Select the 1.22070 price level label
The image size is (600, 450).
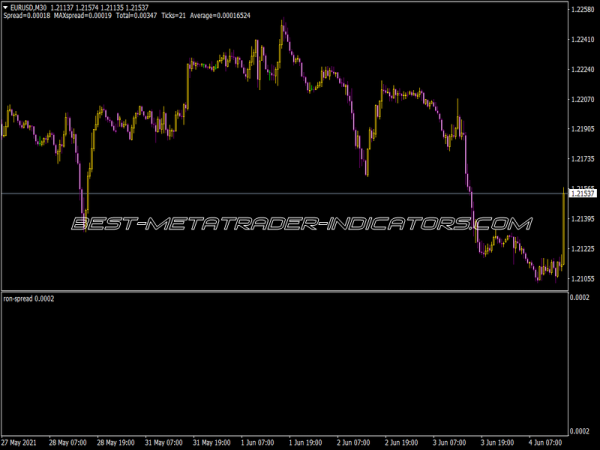[582, 100]
